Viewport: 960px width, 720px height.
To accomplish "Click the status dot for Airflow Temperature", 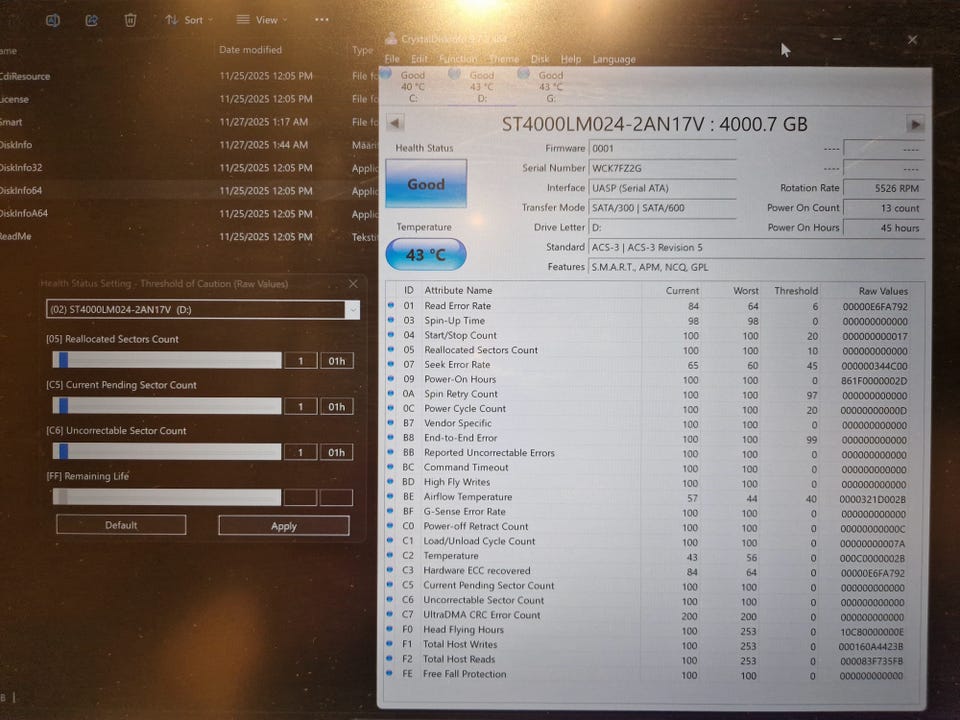I will click(390, 496).
